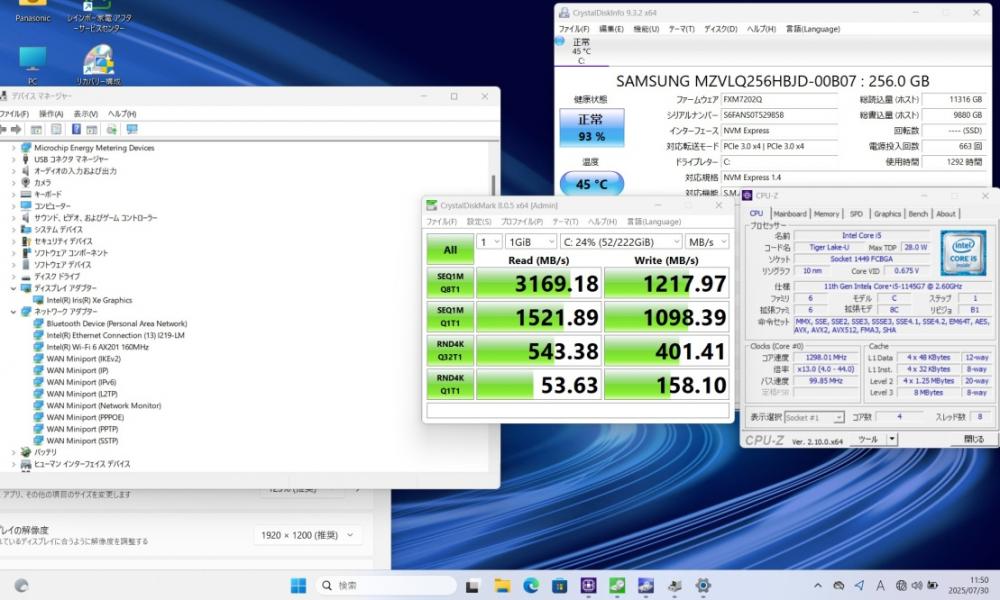Open ディスク(D) menu in CrystalDiskInfo
Image resolution: width=1000 pixels, height=600 pixels.
[721, 29]
